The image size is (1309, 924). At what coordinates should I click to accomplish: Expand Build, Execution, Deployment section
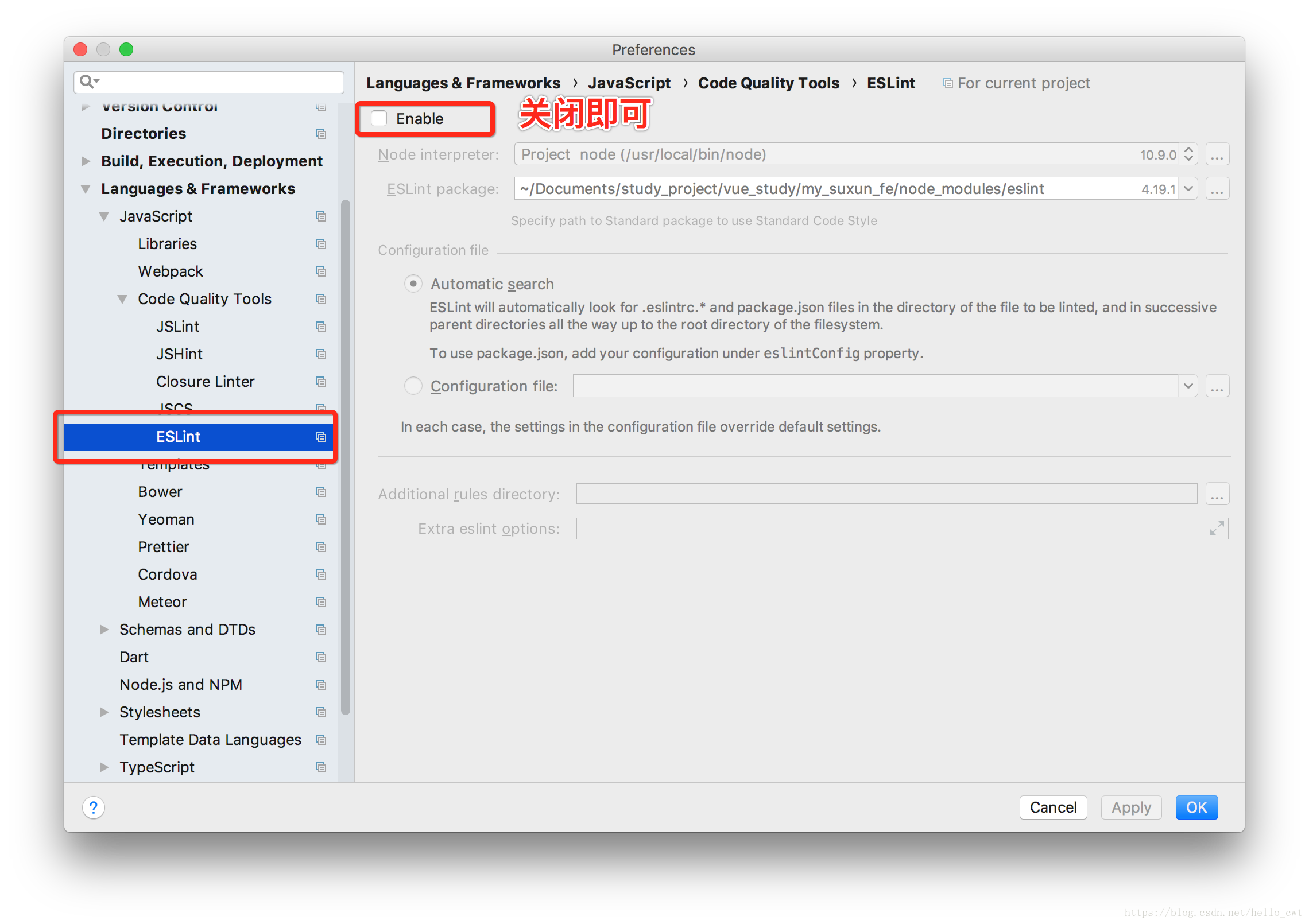pyautogui.click(x=86, y=161)
